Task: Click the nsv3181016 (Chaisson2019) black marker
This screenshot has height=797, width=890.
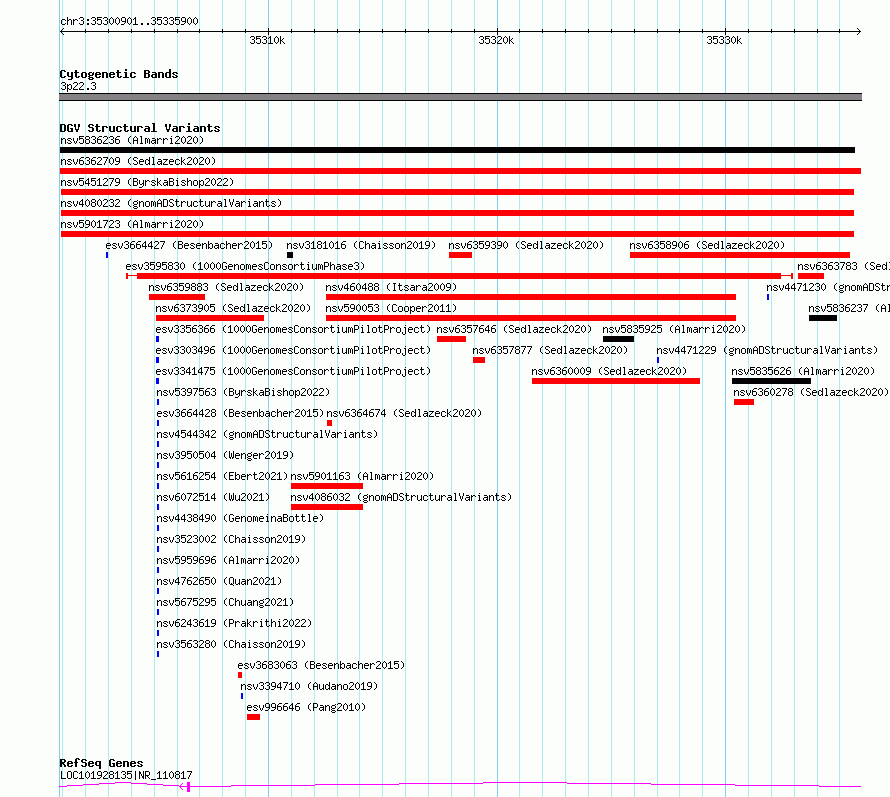Action: click(290, 255)
